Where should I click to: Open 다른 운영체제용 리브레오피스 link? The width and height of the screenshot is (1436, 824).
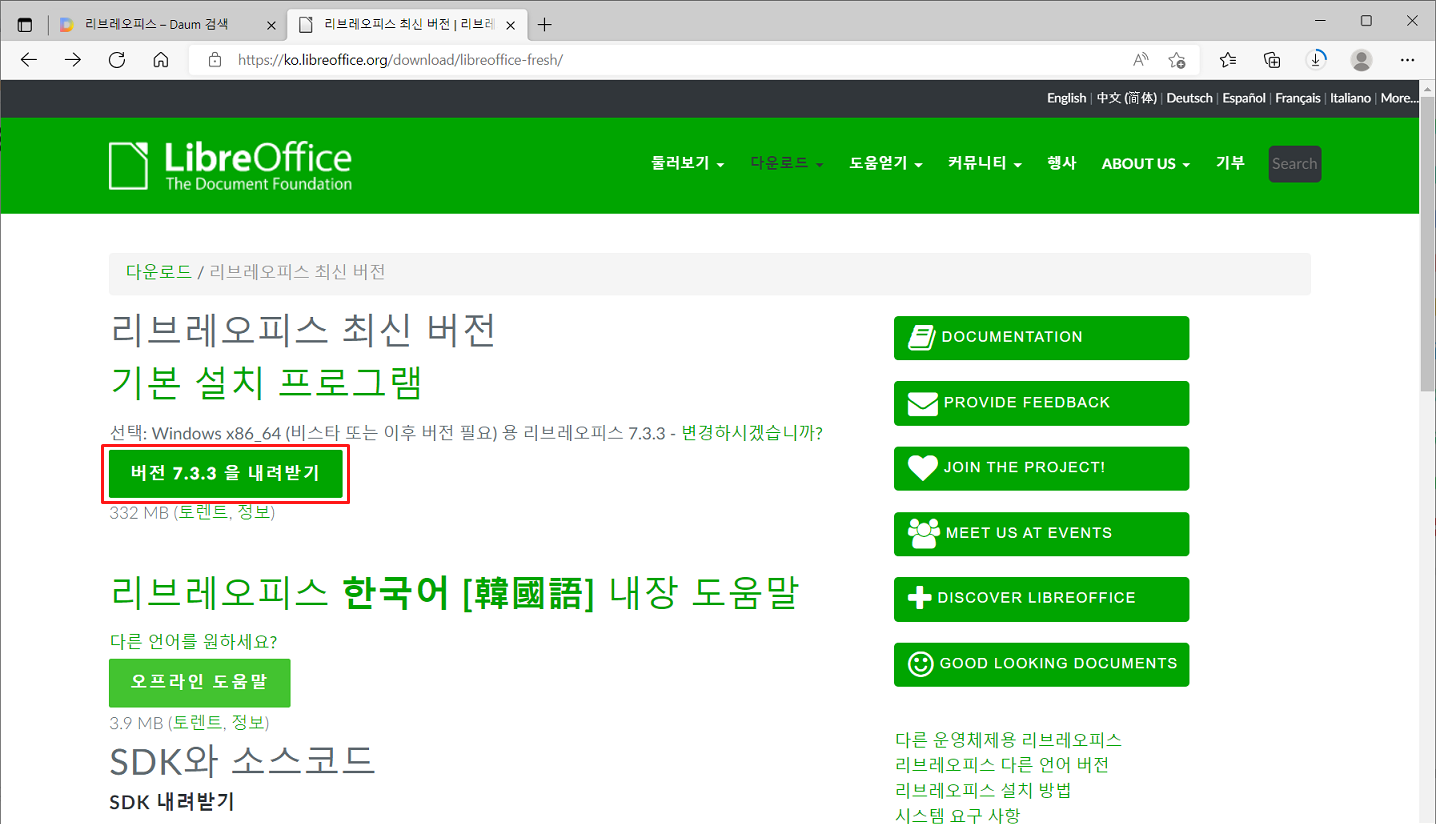pos(1008,740)
